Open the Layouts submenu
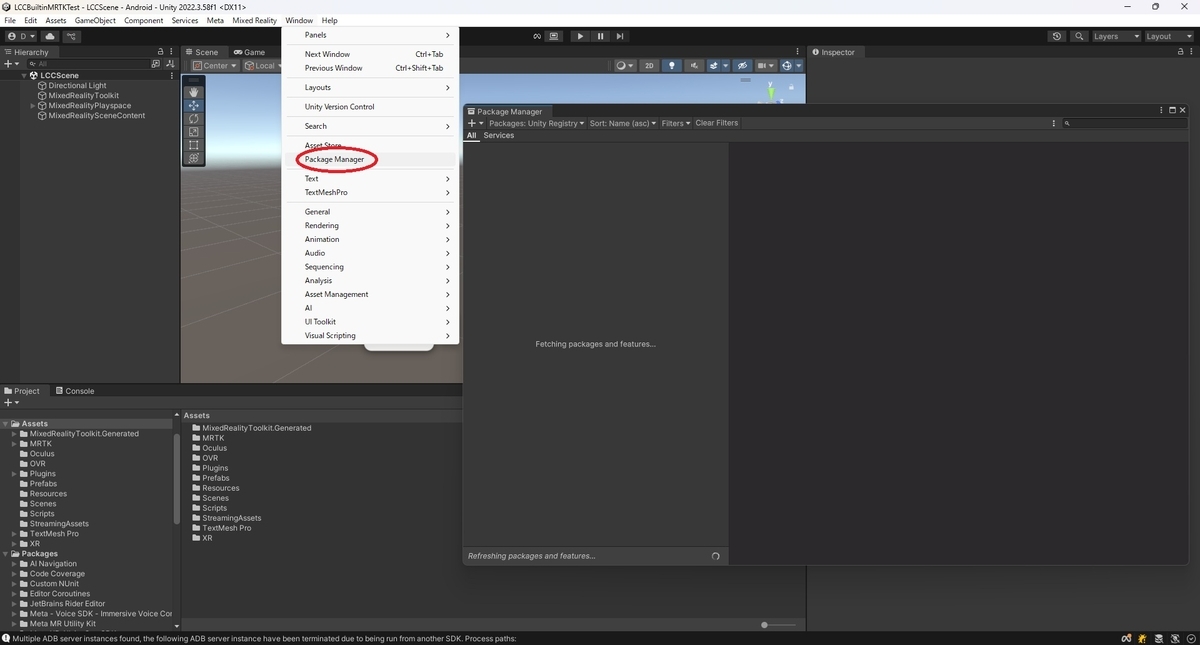 (370, 87)
